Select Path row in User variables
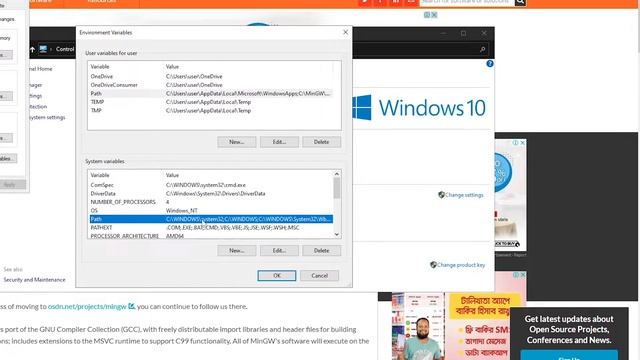640x360 pixels. (x=211, y=93)
